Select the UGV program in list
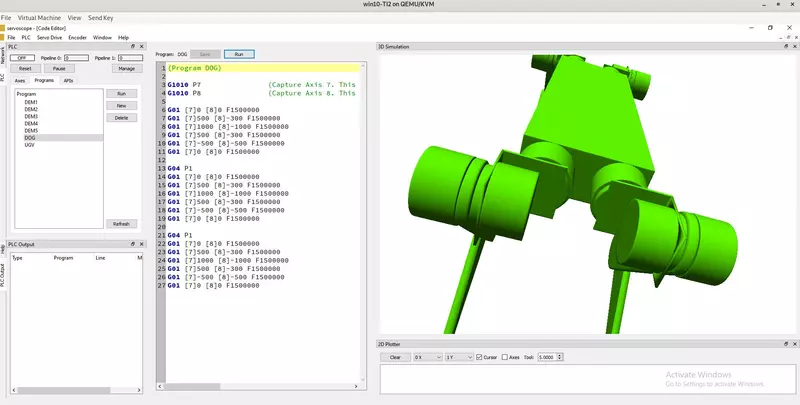This screenshot has width=800, height=405. [30, 145]
